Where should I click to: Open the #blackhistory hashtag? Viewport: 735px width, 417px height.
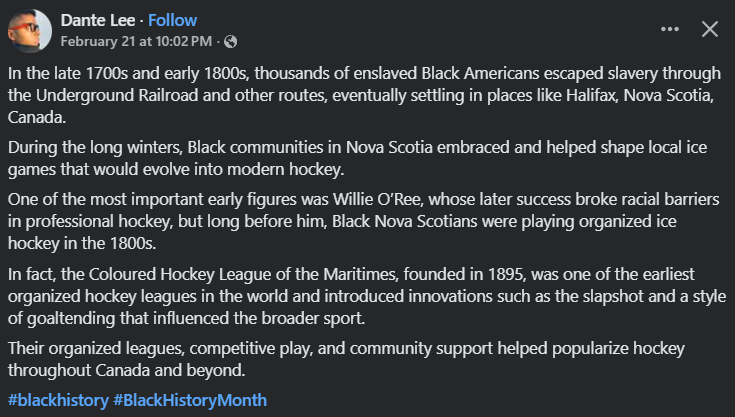pos(57,399)
